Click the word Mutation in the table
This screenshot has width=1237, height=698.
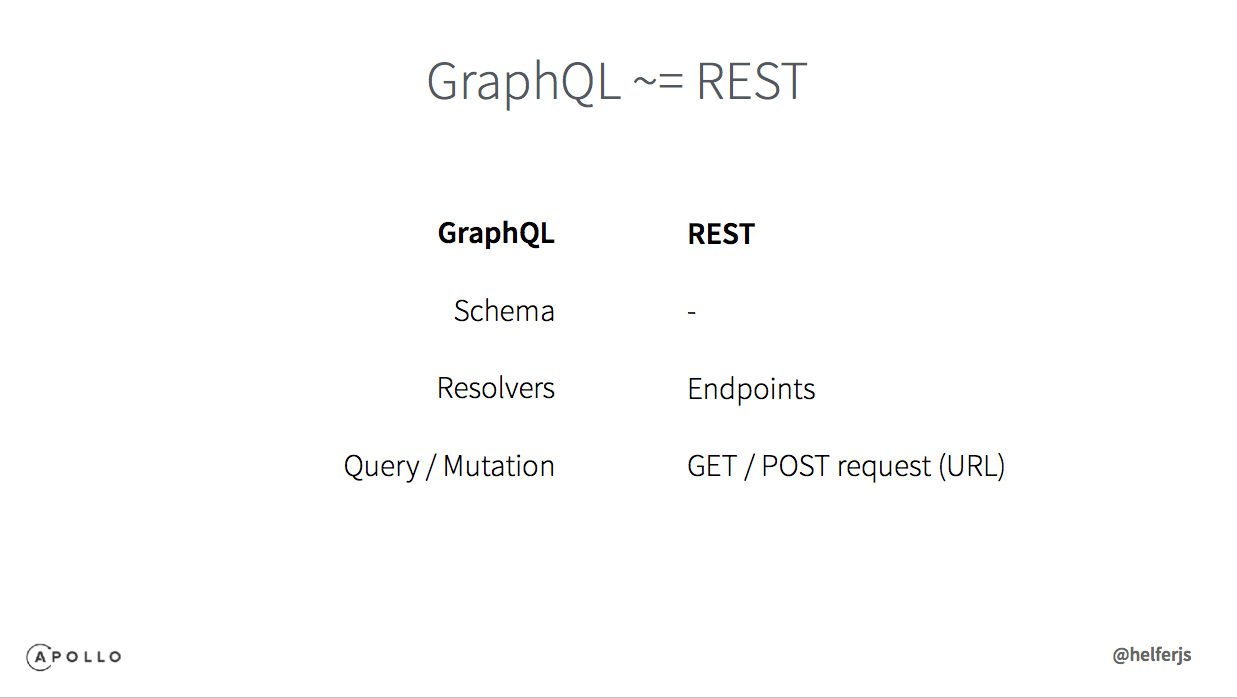[x=499, y=466]
